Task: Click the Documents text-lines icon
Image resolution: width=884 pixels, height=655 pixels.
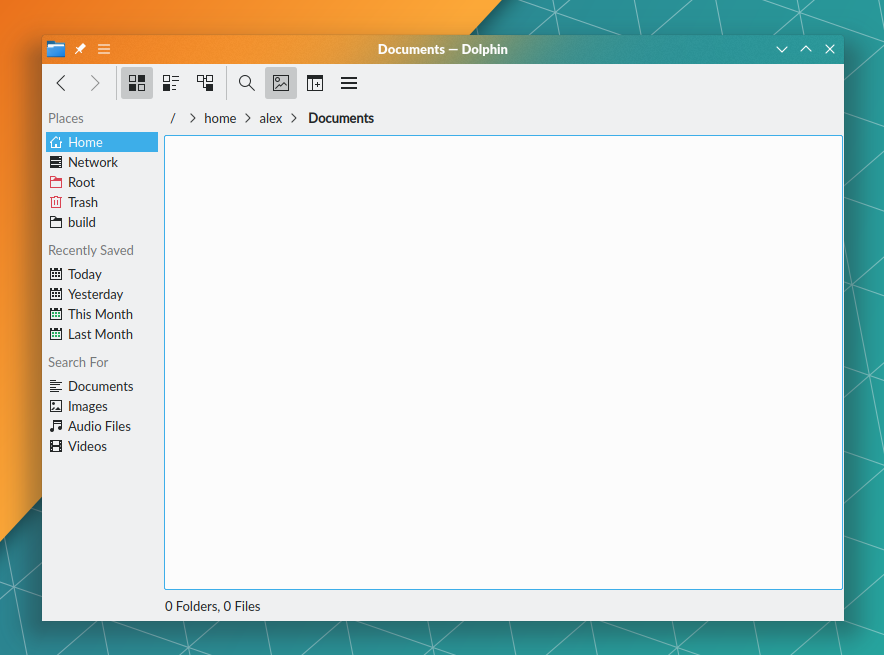Action: coord(56,386)
